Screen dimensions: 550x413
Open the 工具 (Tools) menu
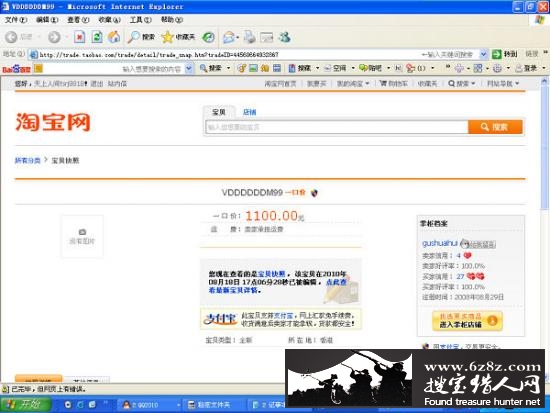coord(140,20)
